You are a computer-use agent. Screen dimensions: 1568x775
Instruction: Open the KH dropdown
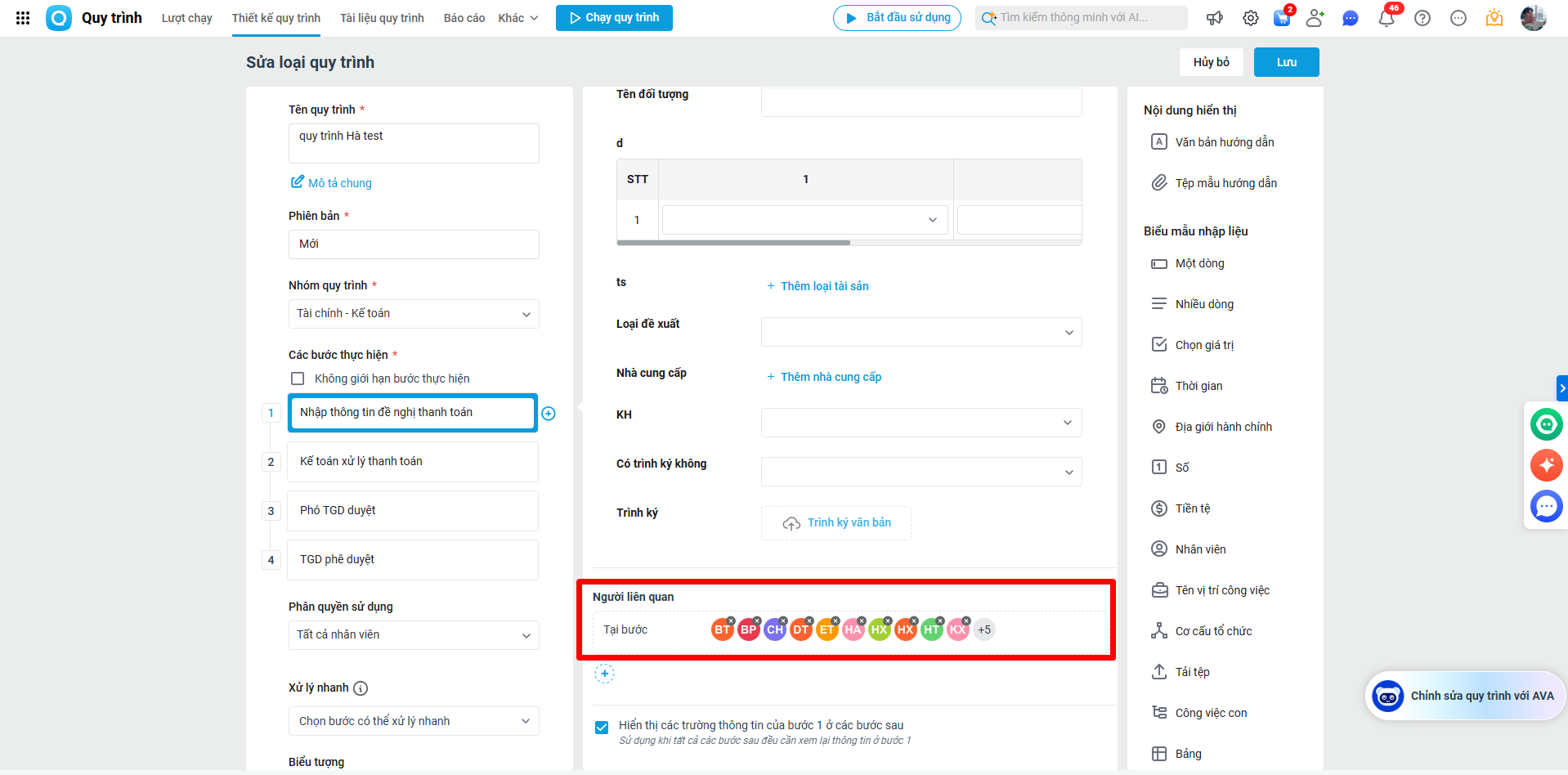pyautogui.click(x=921, y=423)
